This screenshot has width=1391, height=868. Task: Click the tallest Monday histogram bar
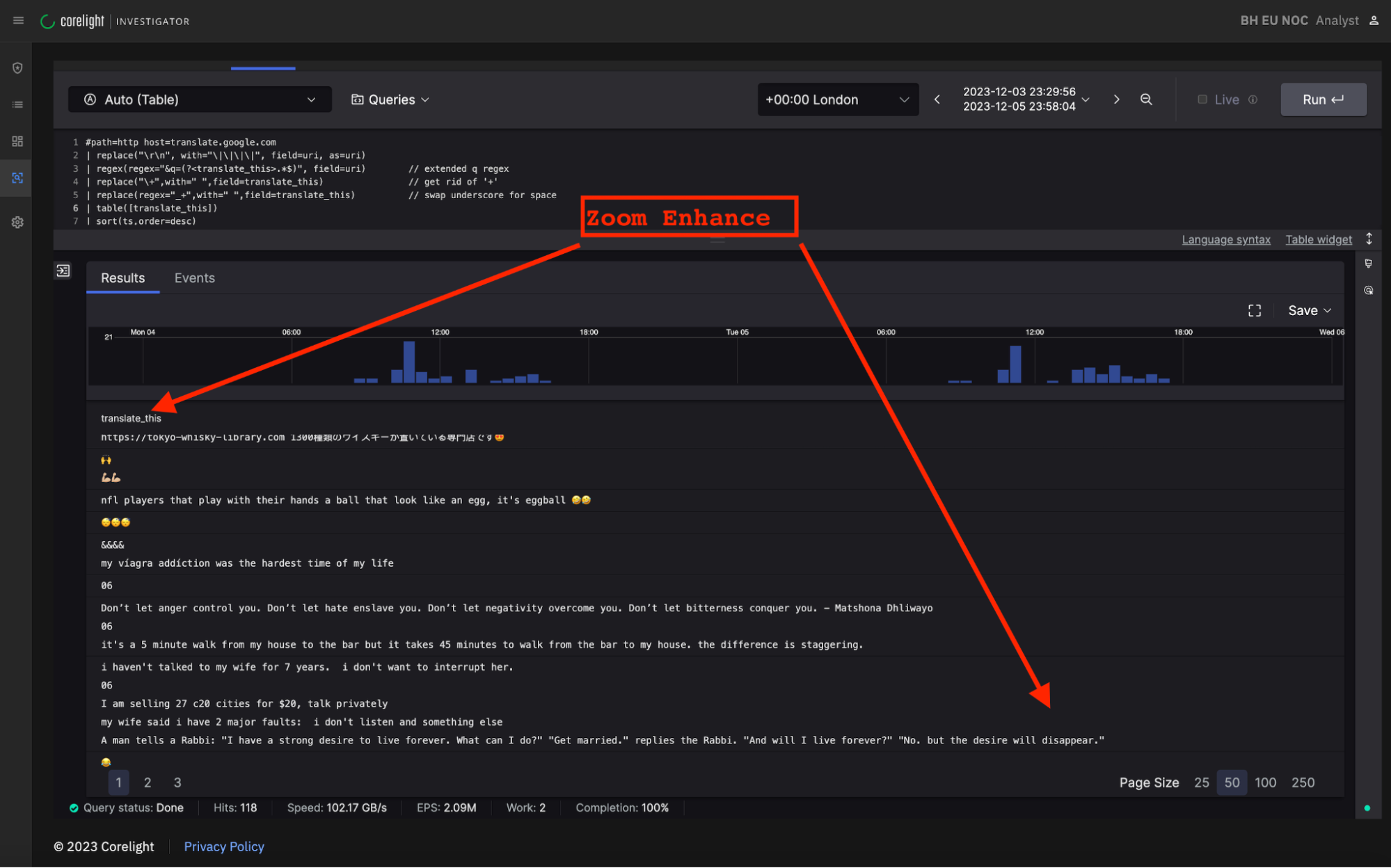tap(409, 362)
